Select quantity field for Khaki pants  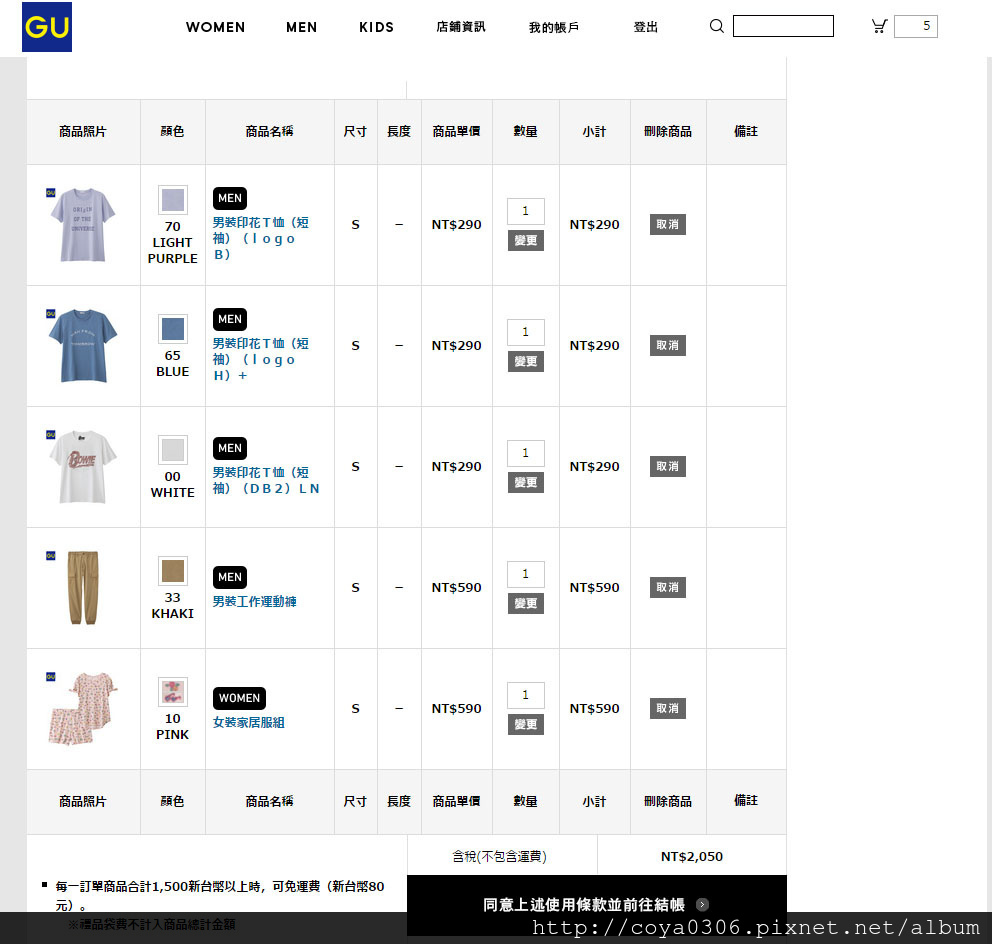tap(526, 574)
